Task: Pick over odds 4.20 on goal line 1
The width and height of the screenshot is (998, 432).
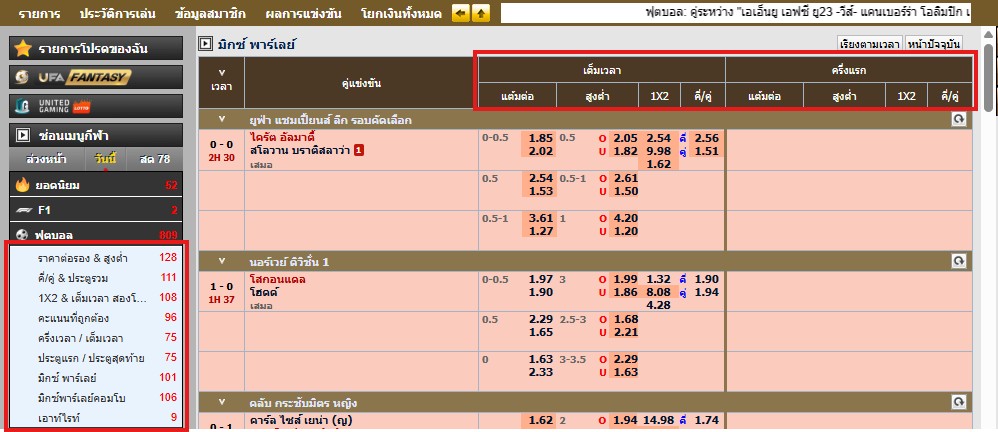Action: pyautogui.click(x=625, y=218)
